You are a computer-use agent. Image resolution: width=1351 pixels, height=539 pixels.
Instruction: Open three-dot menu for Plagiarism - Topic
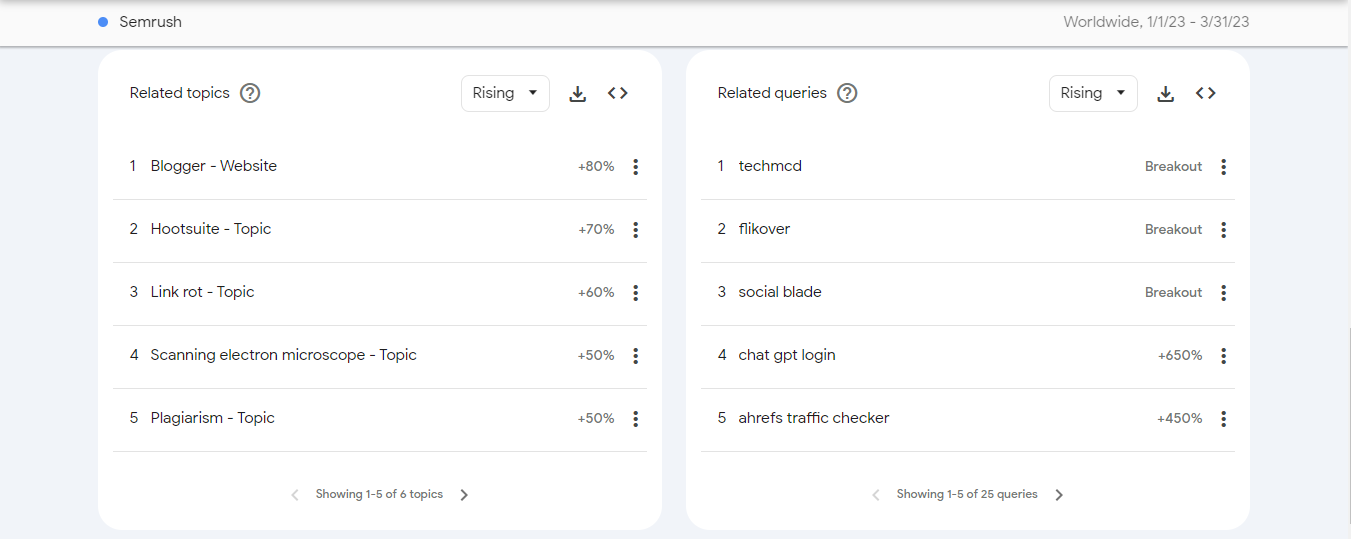coord(635,419)
